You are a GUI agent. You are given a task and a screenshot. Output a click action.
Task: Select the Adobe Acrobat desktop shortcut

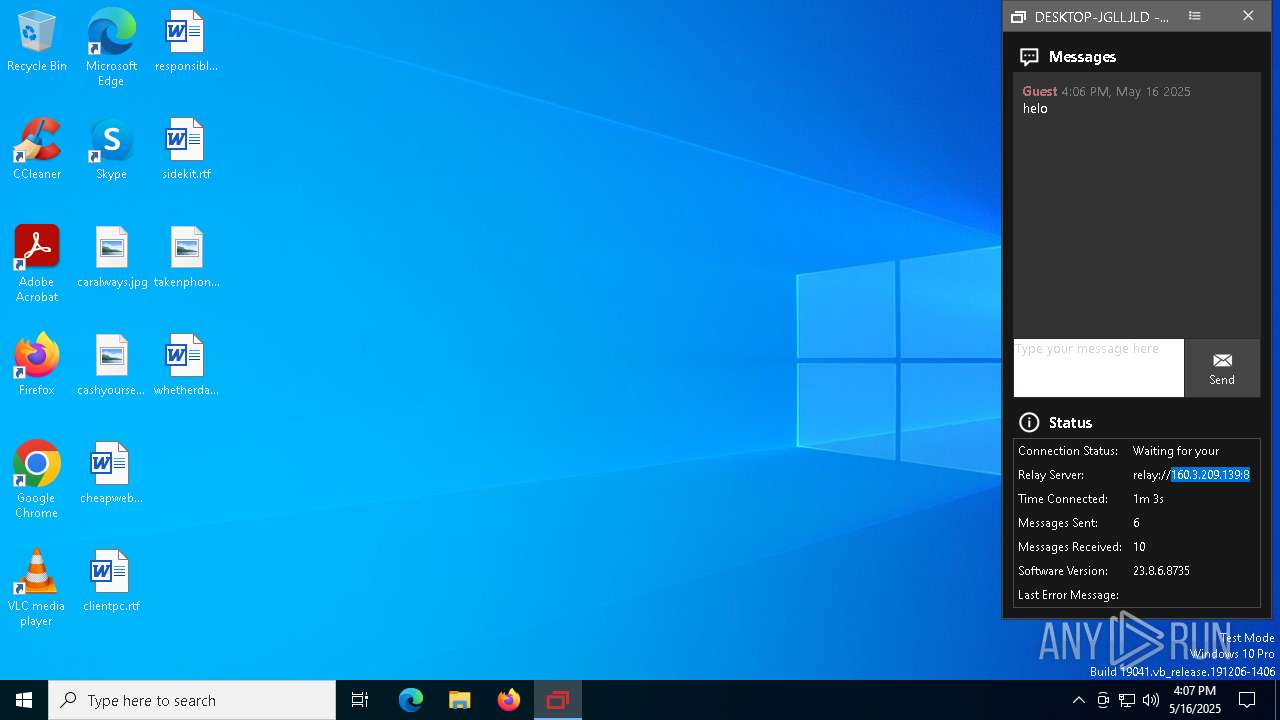click(37, 264)
